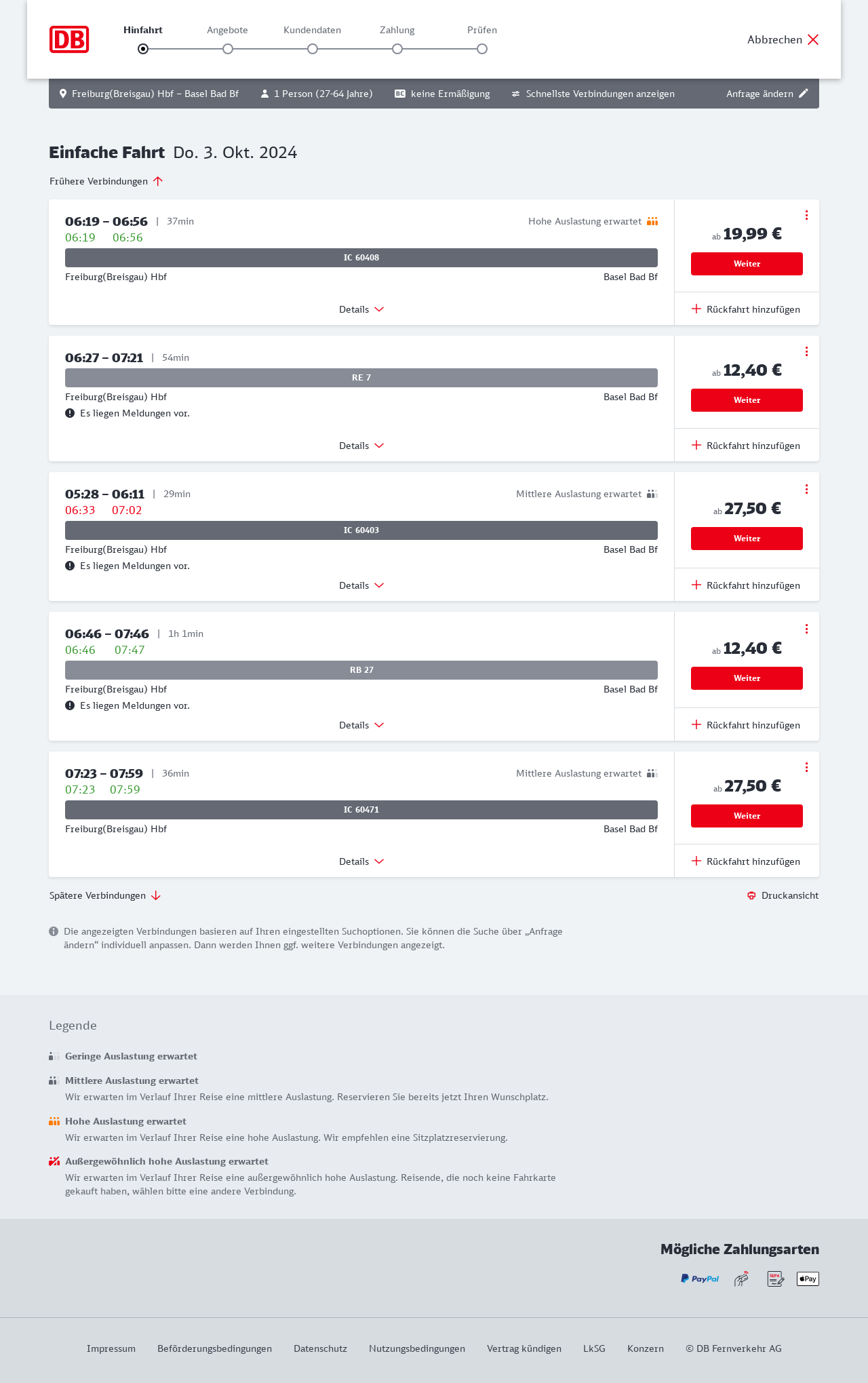Expand Details for the IC 60408 connection

click(361, 309)
